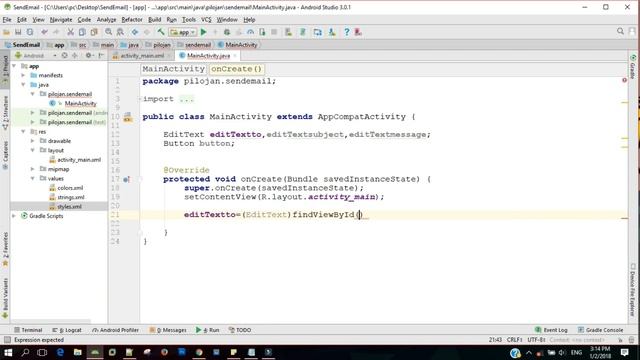
Task: Select MainActivity in the project tree
Action: [x=80, y=103]
